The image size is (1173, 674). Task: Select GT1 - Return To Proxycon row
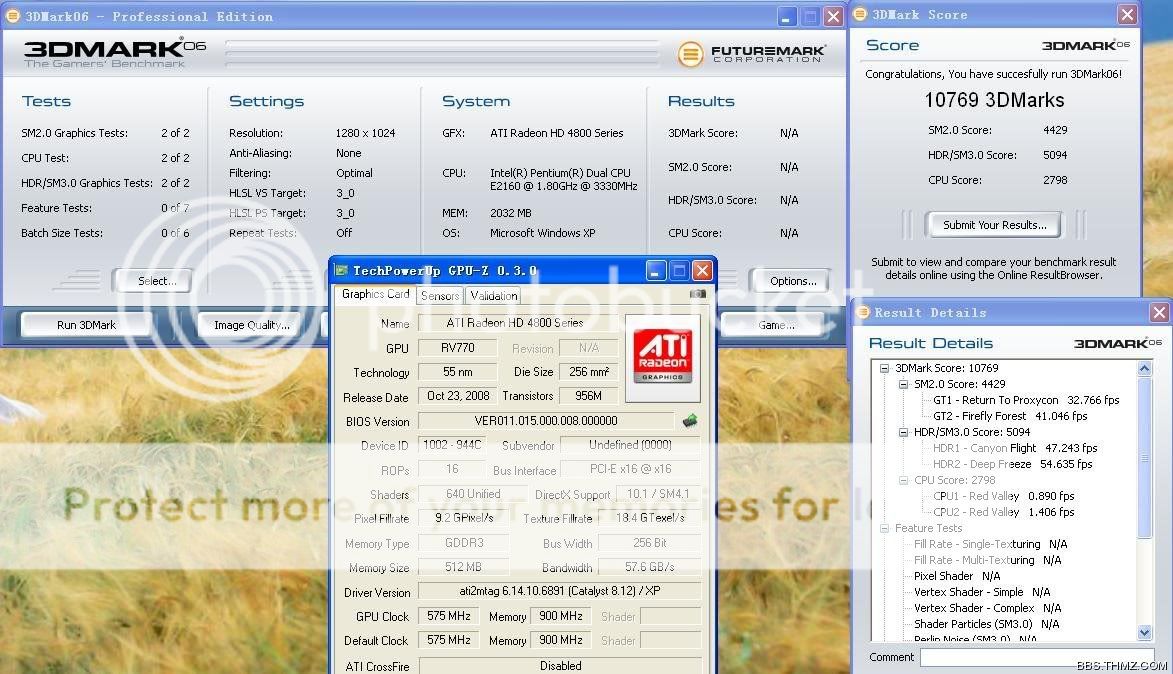pos(1026,400)
